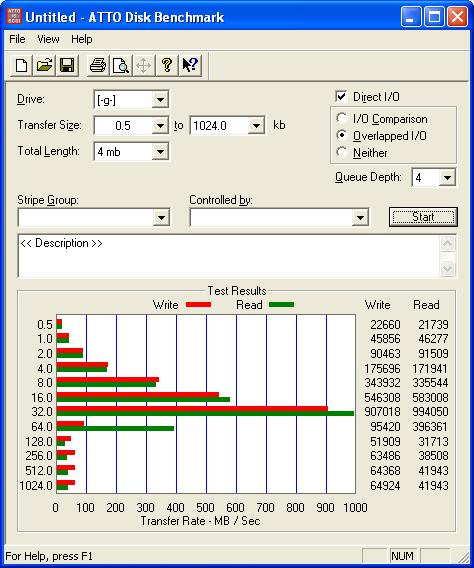474x568 pixels.
Task: Activate the context help arrow icon
Action: pos(190,66)
